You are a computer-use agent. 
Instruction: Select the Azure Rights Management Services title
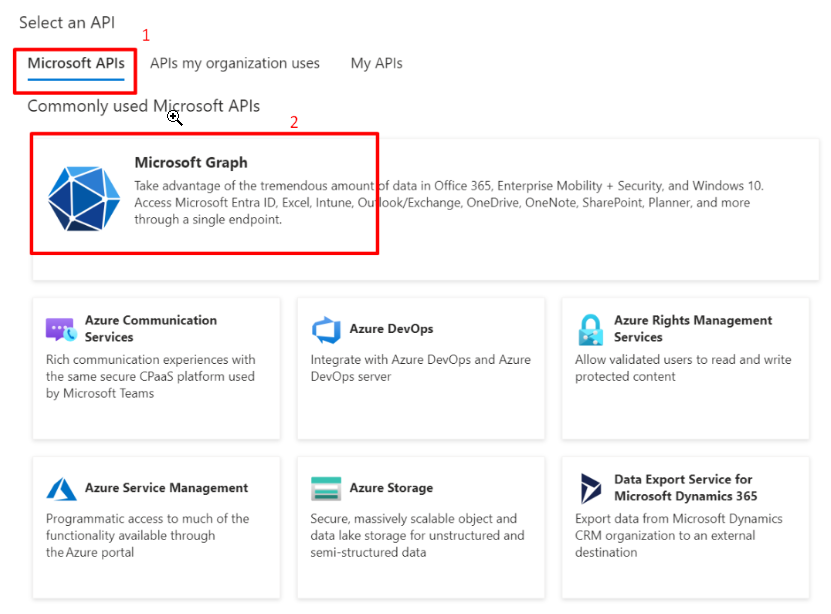point(692,328)
